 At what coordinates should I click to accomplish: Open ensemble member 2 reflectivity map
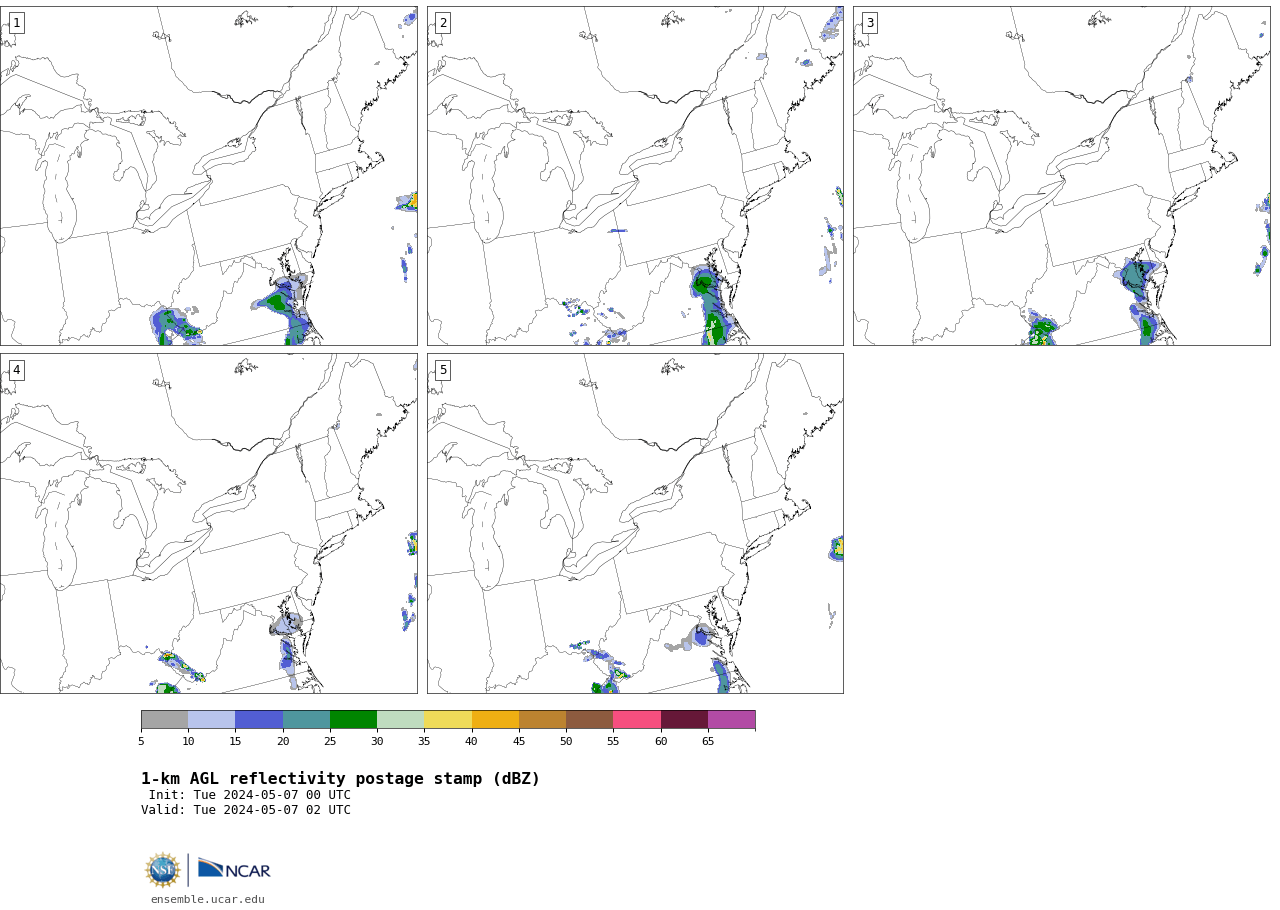(x=635, y=176)
